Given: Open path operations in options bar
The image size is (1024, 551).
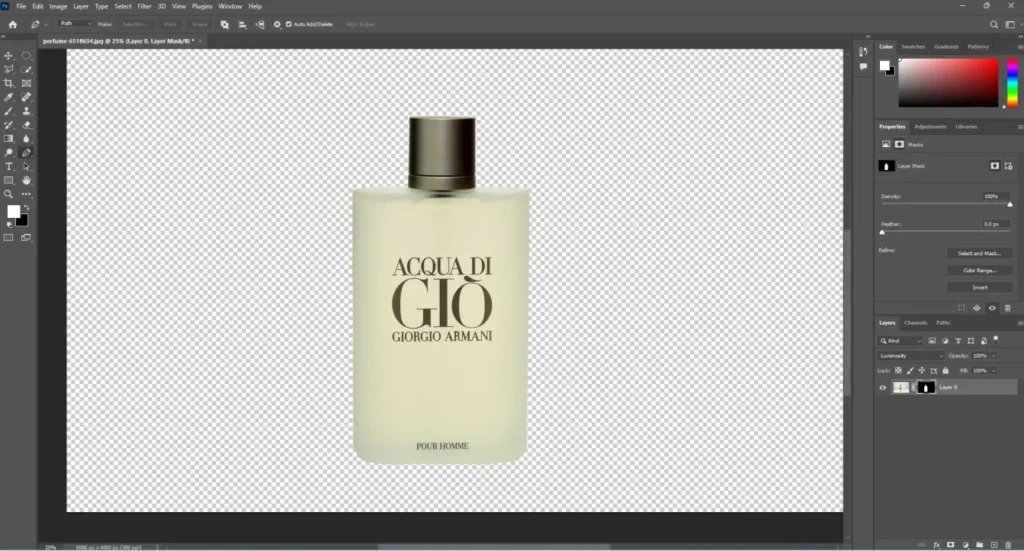Looking at the screenshot, I should point(225,24).
